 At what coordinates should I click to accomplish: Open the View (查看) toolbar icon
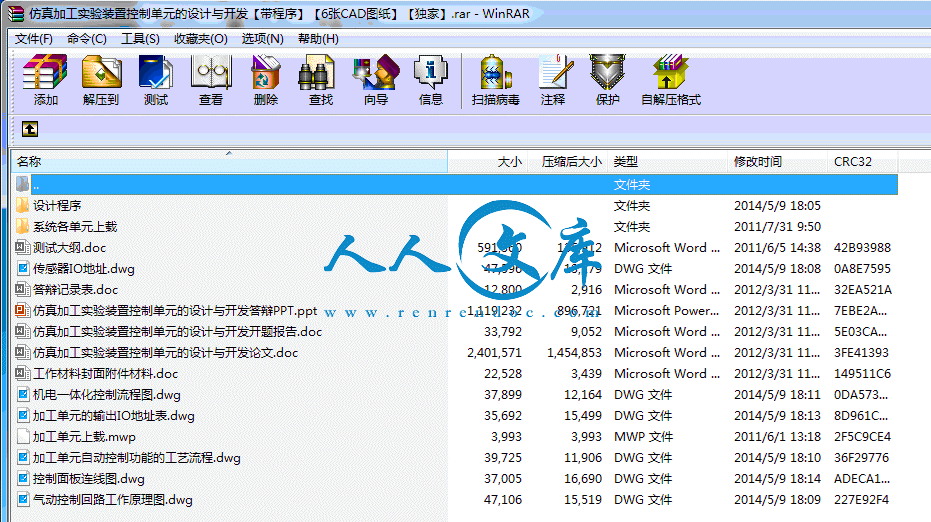pyautogui.click(x=211, y=73)
